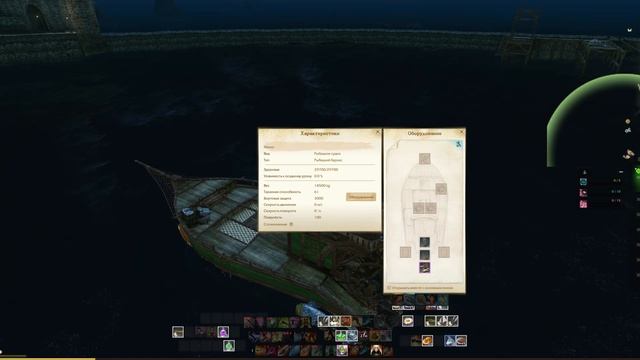Select the empty stern slot on the left
Image resolution: width=640 pixels, height=360 pixels.
pyautogui.click(x=405, y=252)
